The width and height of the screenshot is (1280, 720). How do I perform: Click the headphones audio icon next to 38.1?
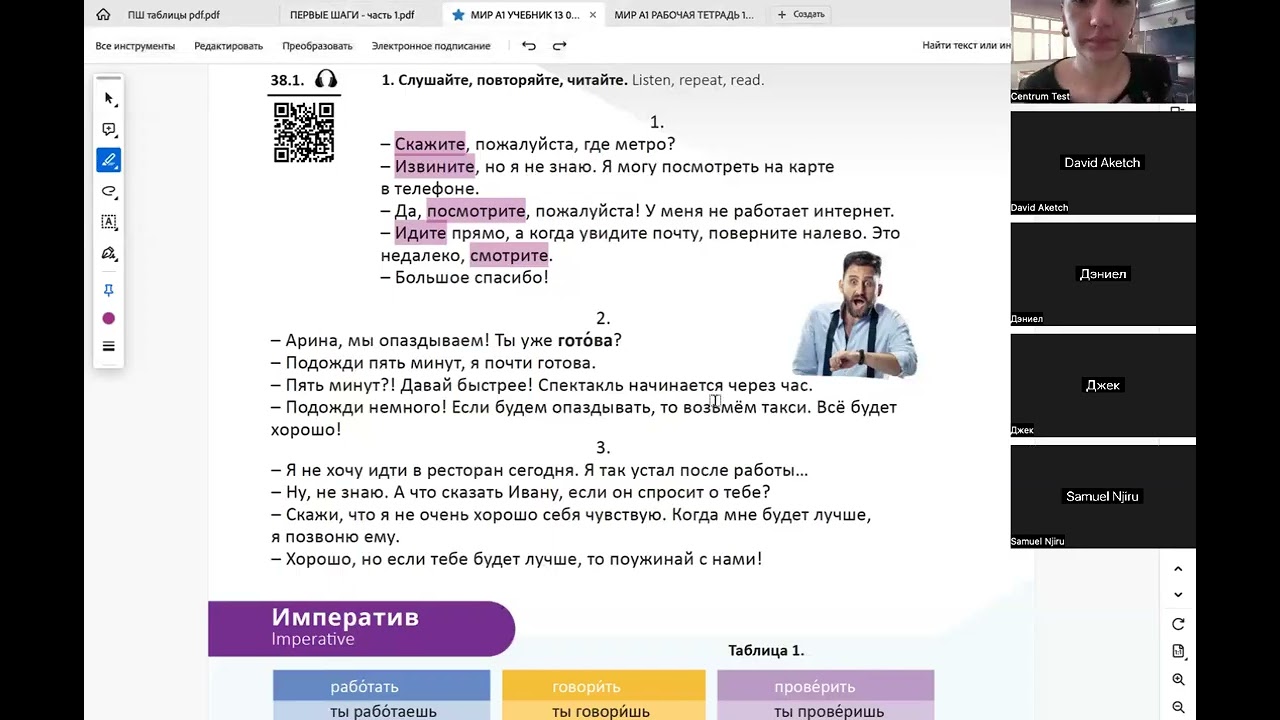[326, 80]
